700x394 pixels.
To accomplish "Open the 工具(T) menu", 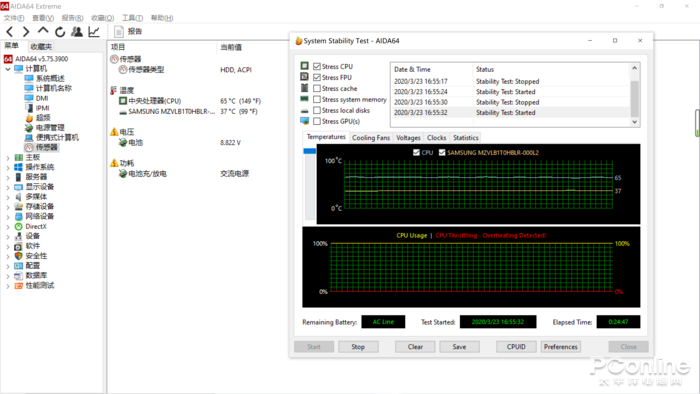I will [x=132, y=18].
